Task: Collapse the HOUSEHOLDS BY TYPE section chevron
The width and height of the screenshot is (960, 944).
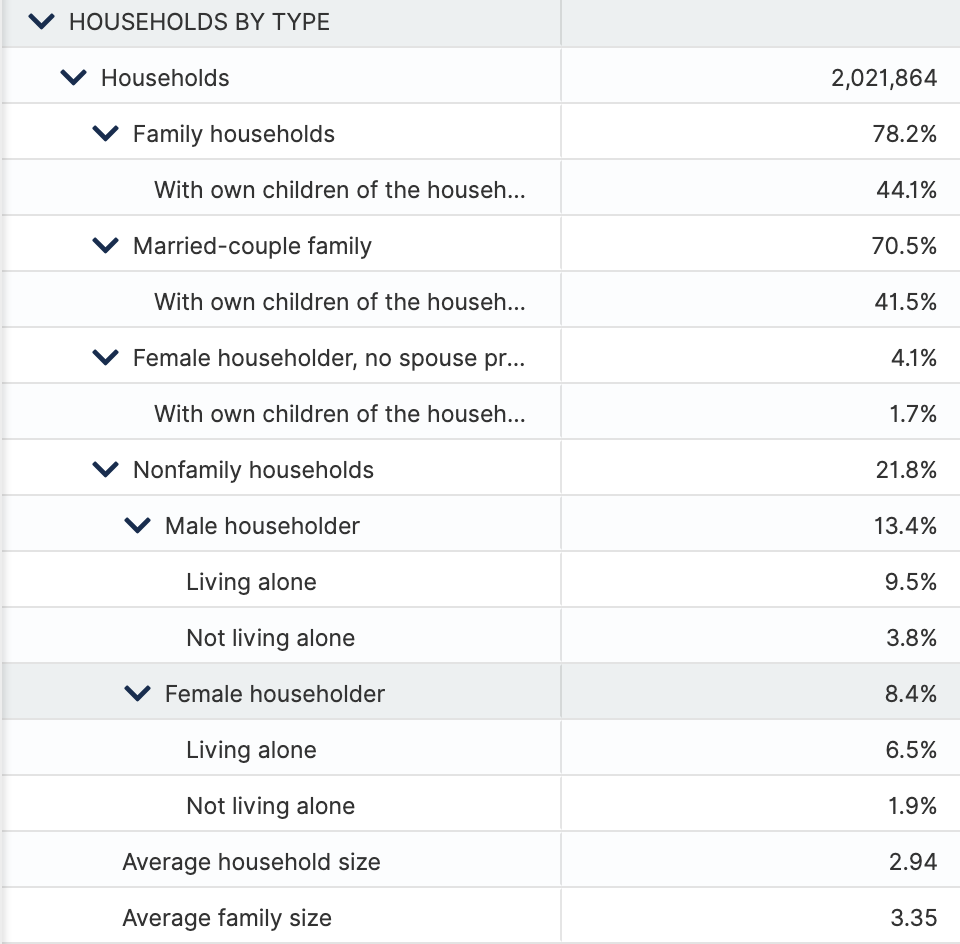Action: (x=42, y=22)
